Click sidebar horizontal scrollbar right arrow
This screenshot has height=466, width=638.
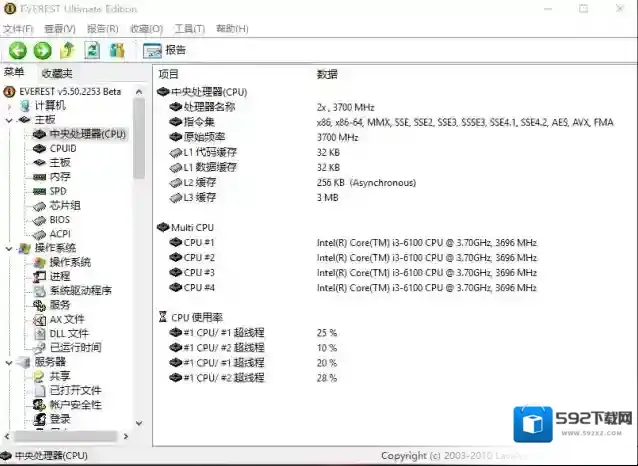tap(126, 438)
